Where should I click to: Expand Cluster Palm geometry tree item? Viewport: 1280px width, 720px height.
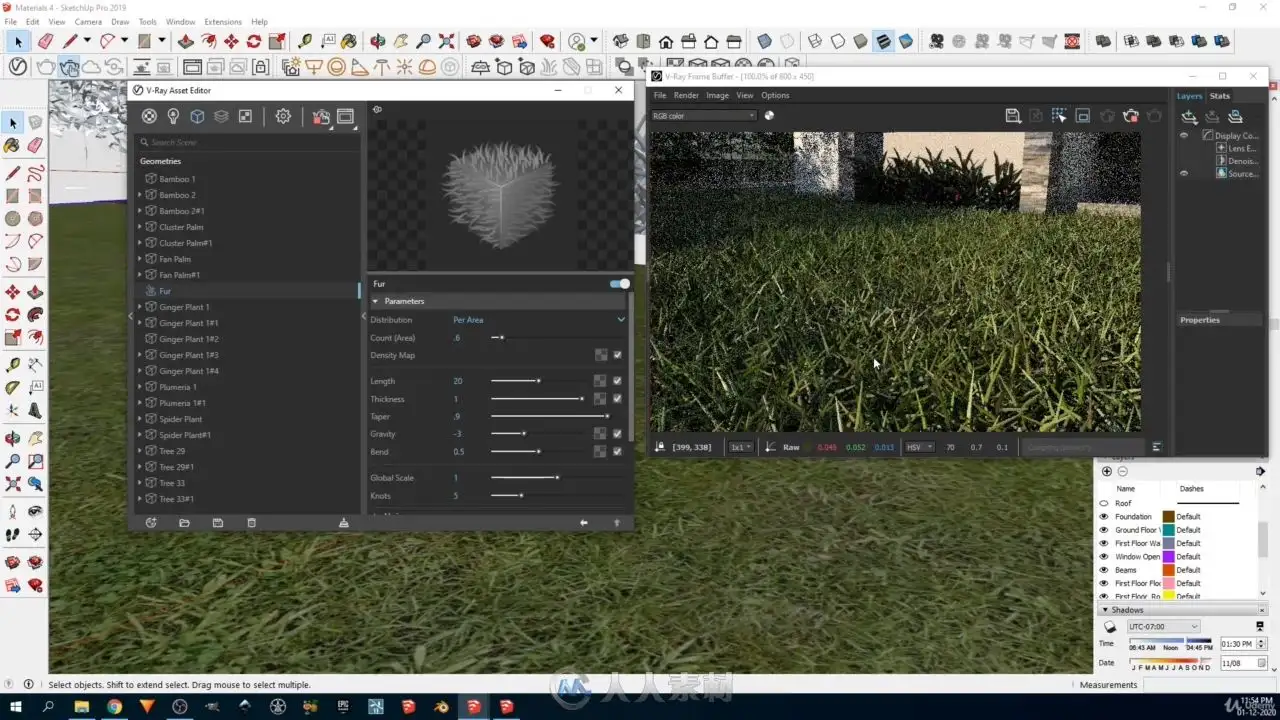pyautogui.click(x=139, y=227)
